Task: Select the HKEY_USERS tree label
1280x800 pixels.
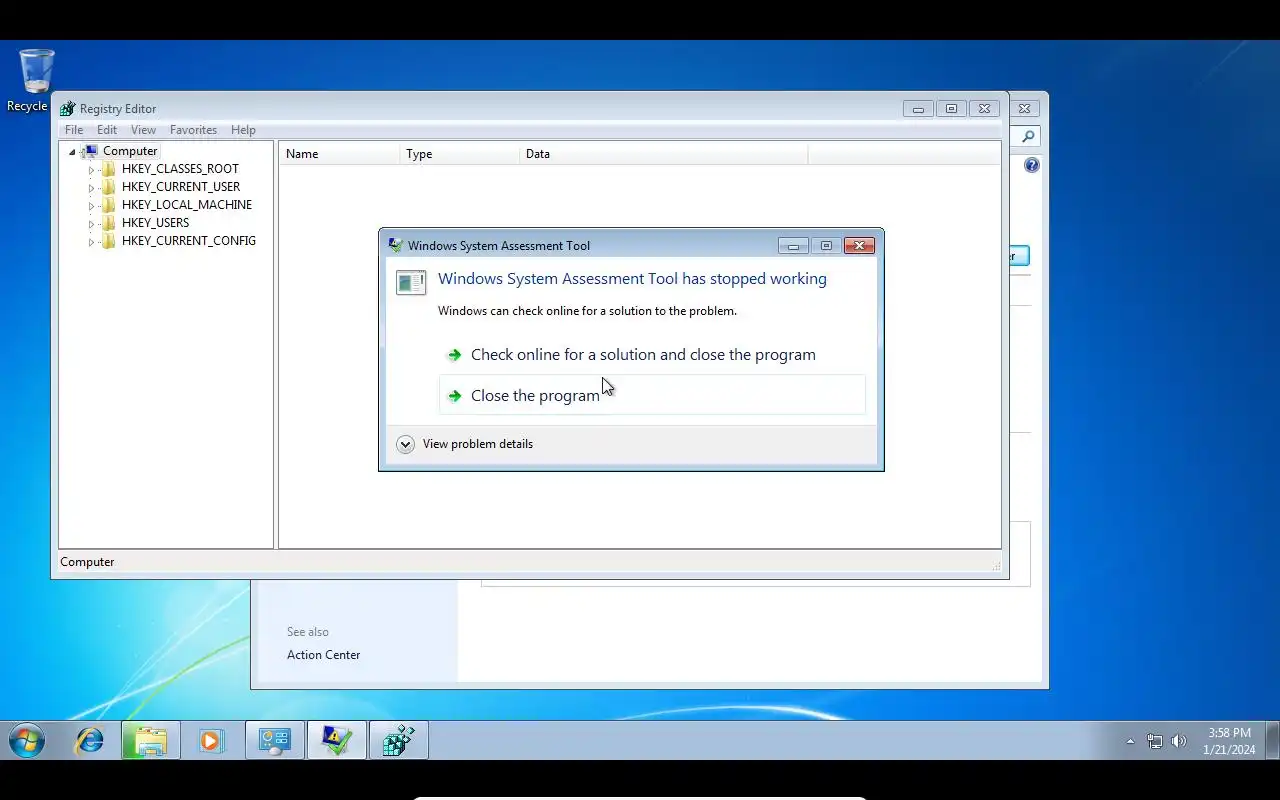Action: click(x=155, y=223)
